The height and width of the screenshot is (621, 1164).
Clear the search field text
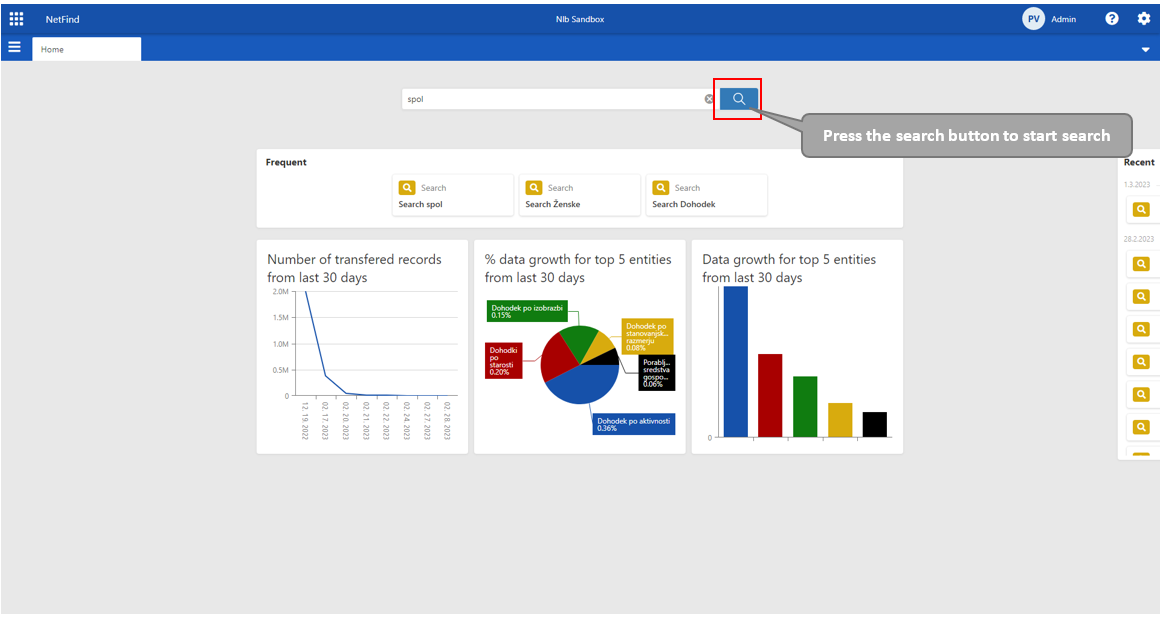(709, 99)
